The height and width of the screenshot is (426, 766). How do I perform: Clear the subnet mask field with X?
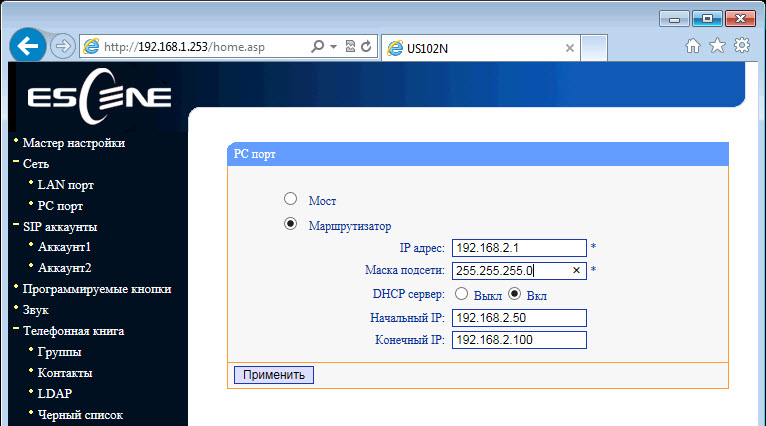(x=576, y=270)
